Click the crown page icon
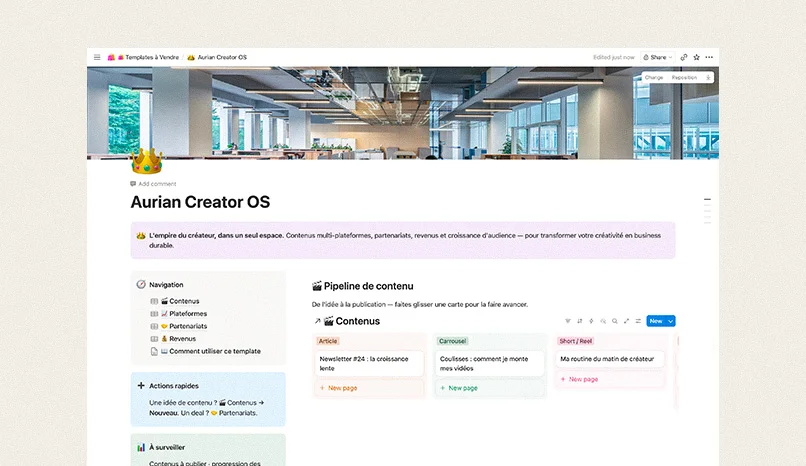The image size is (806, 466). click(146, 161)
